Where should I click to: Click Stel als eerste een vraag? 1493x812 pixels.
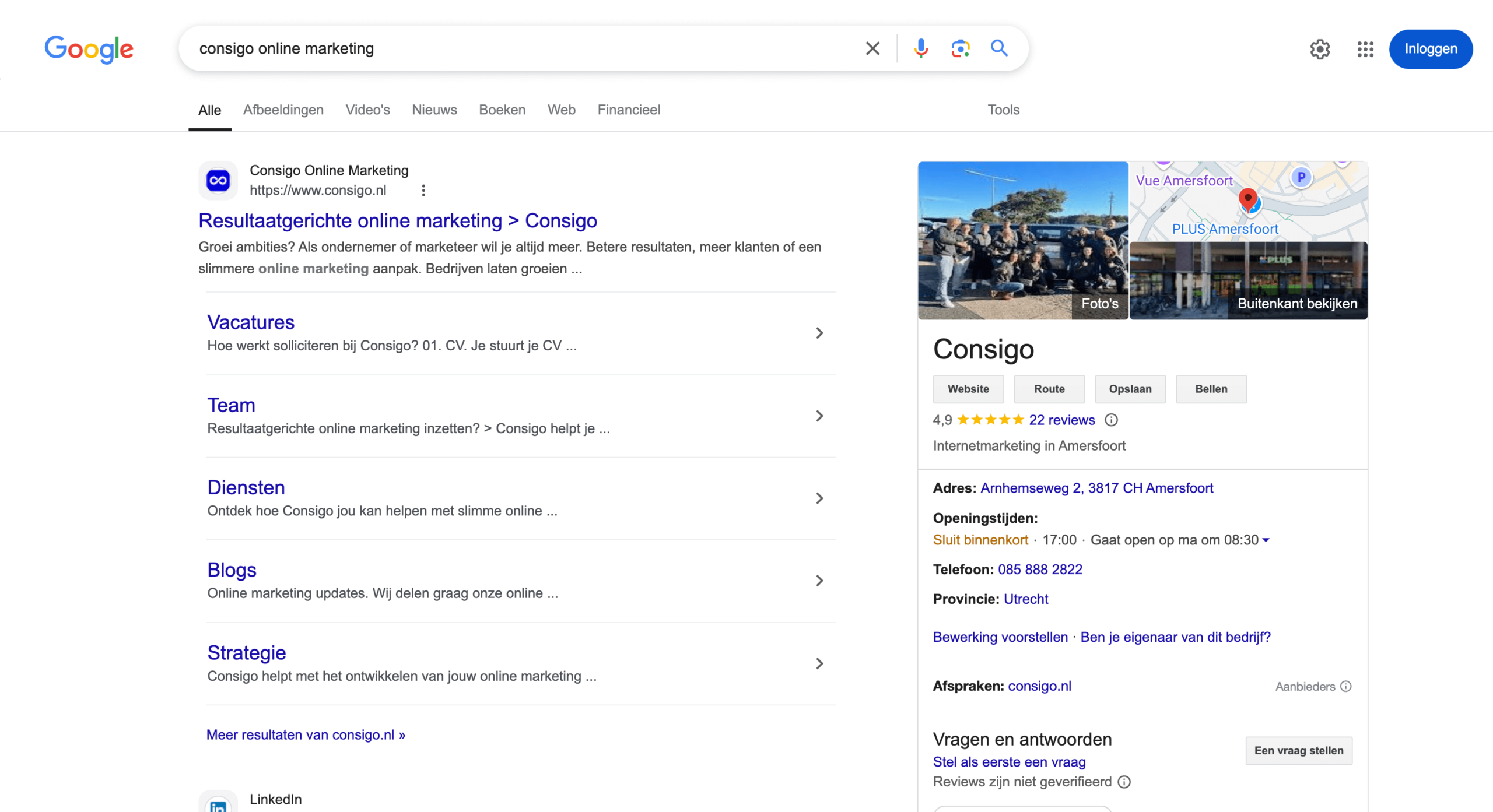click(x=1009, y=762)
